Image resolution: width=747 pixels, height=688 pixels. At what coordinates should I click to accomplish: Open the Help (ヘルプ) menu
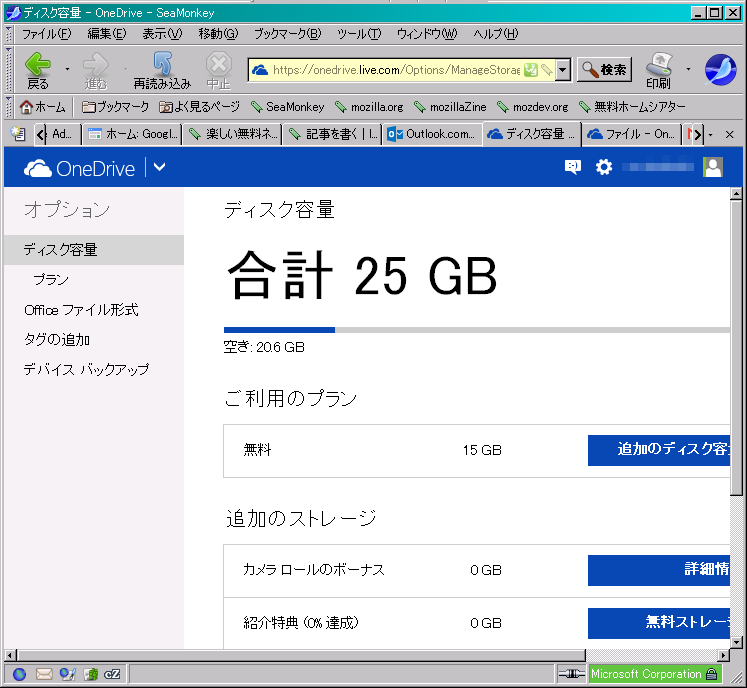pyautogui.click(x=495, y=34)
